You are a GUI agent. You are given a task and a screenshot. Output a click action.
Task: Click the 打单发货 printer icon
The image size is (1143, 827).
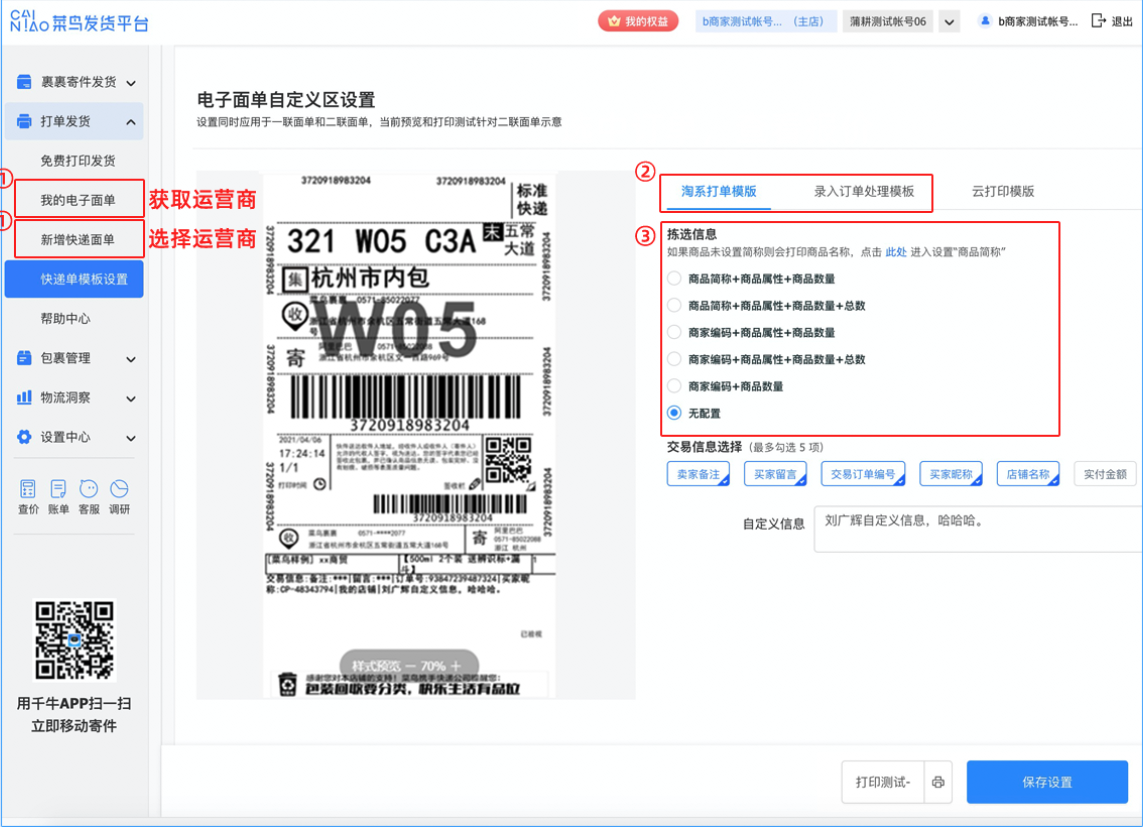[x=24, y=121]
